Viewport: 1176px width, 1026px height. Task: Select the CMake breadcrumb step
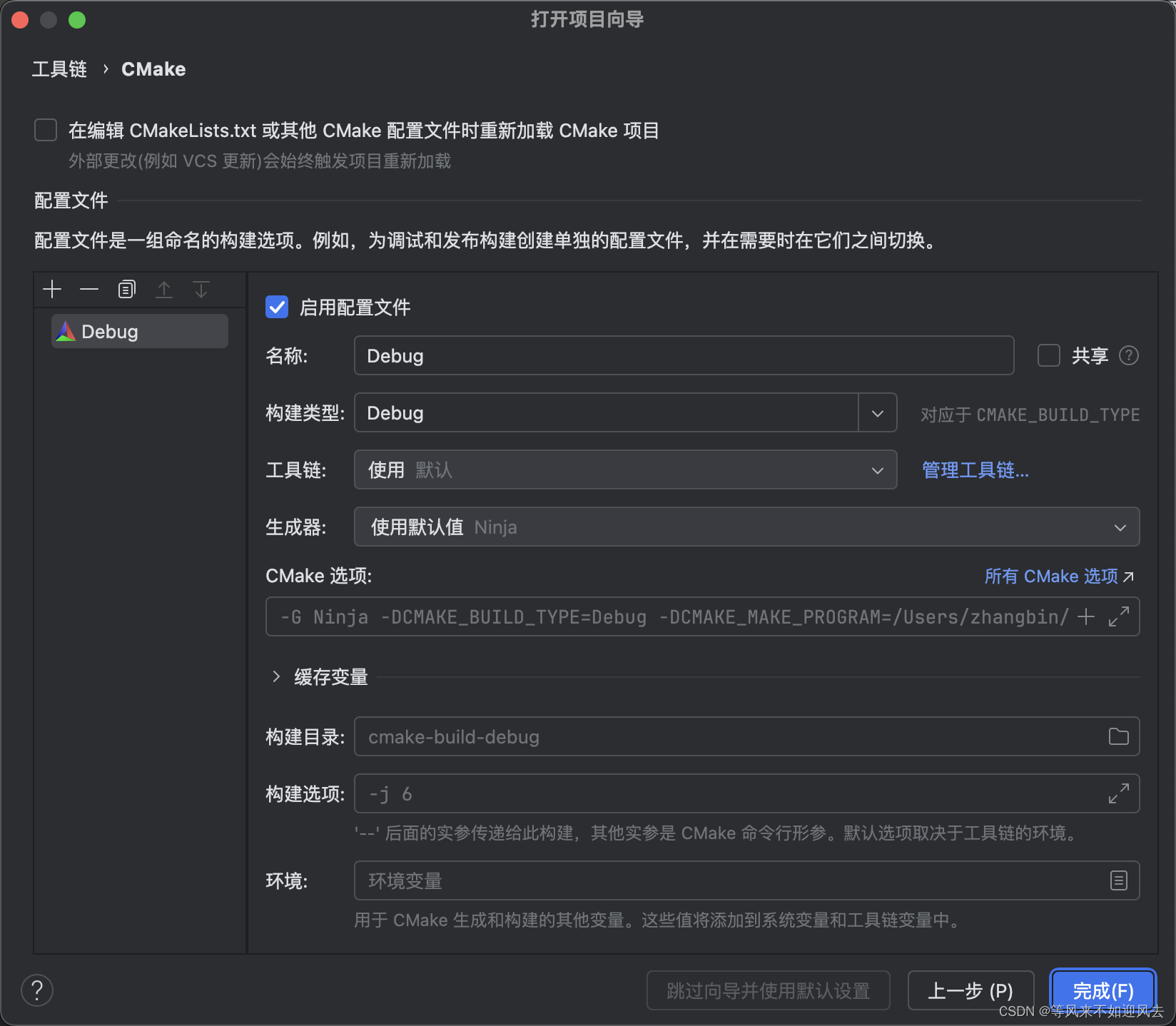(x=153, y=69)
